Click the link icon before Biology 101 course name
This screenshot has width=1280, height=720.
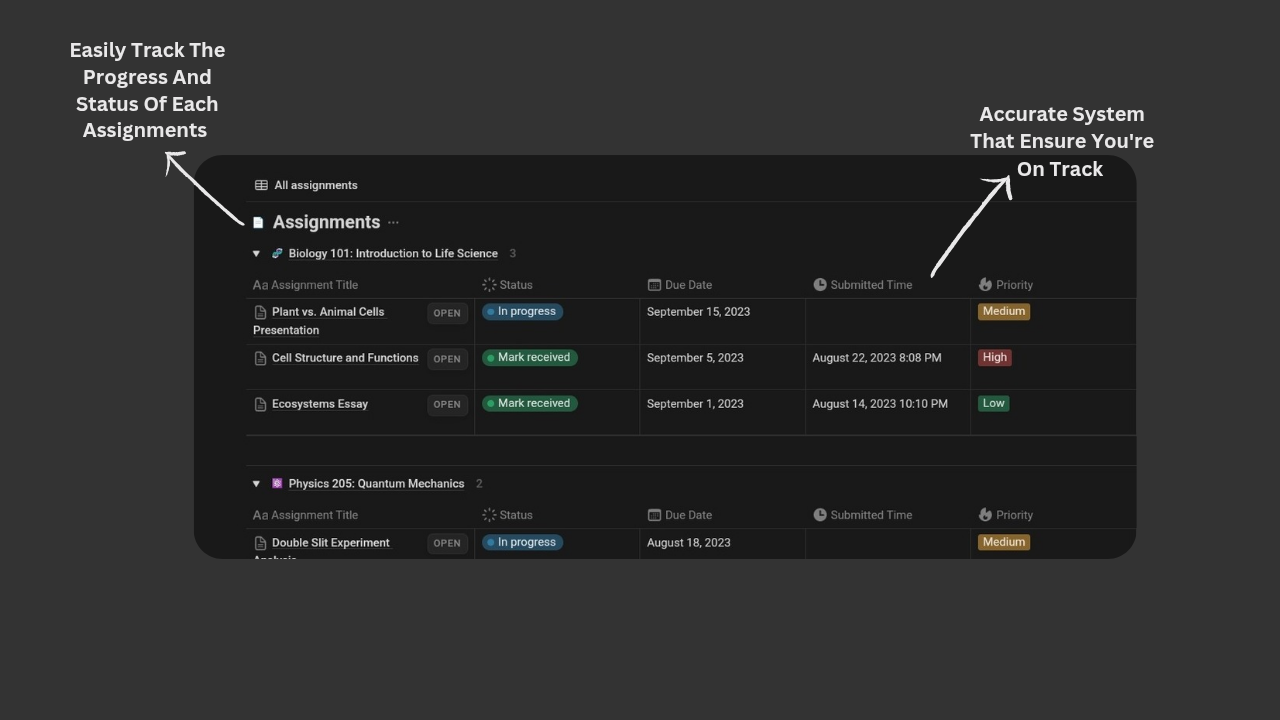click(276, 253)
